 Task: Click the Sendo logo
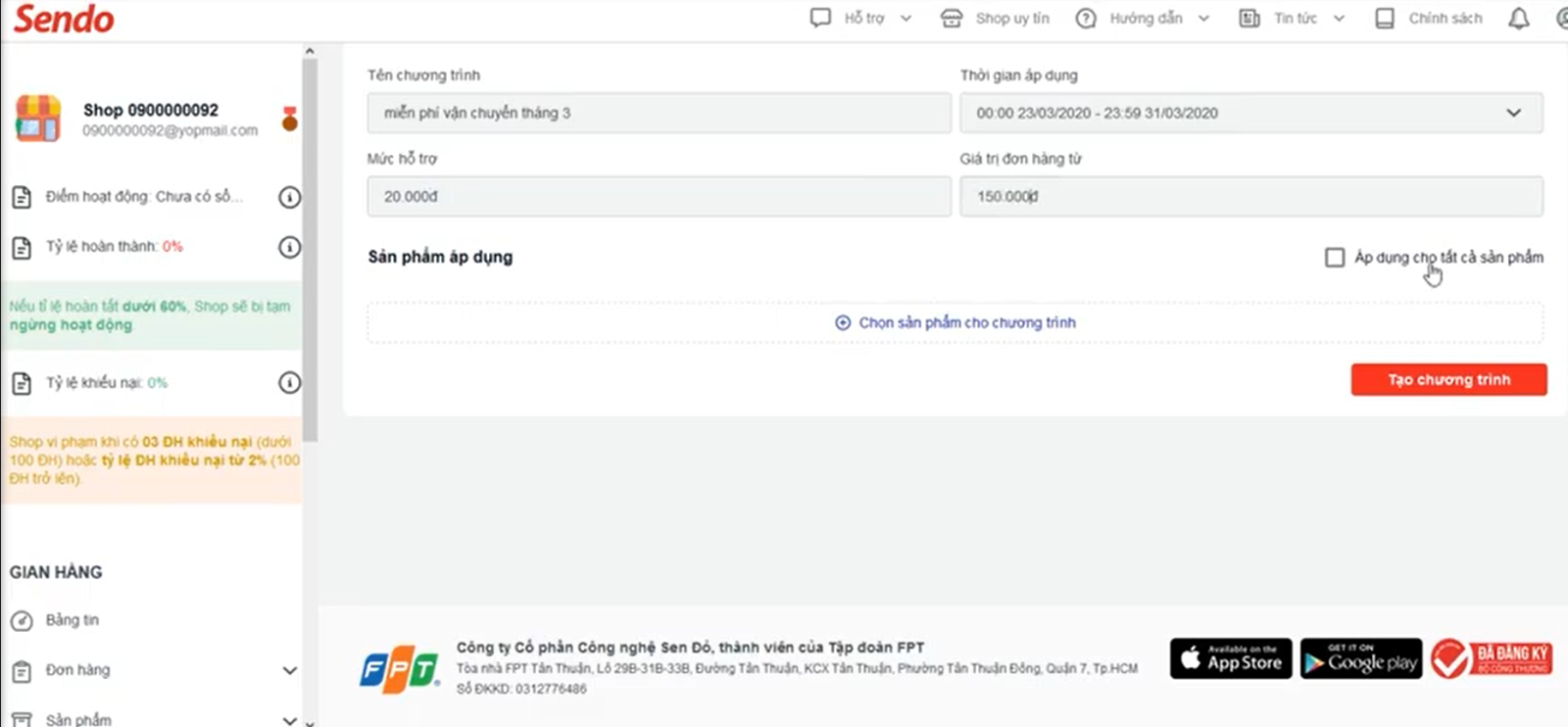(64, 19)
